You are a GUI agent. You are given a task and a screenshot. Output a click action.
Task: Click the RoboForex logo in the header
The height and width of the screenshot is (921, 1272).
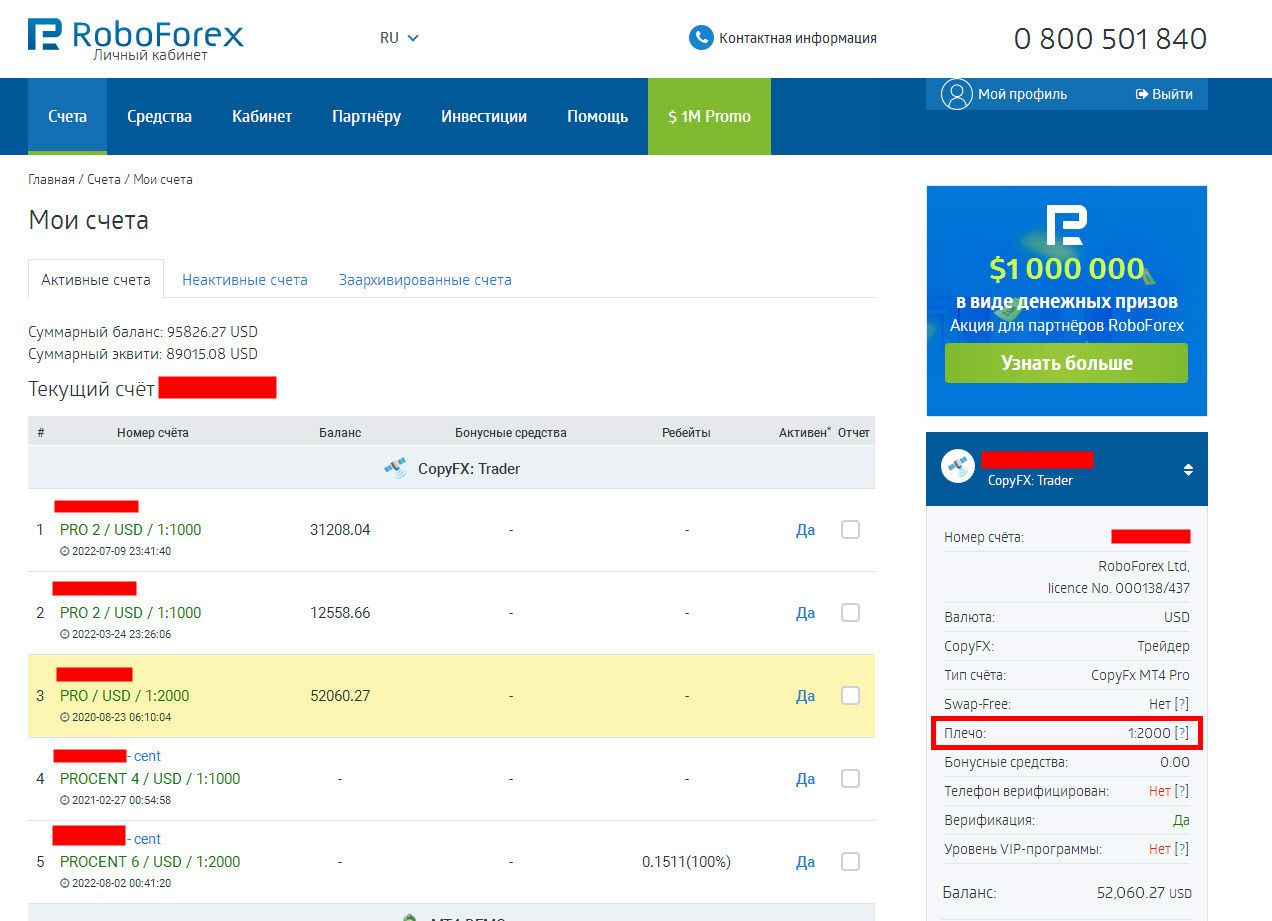[136, 39]
